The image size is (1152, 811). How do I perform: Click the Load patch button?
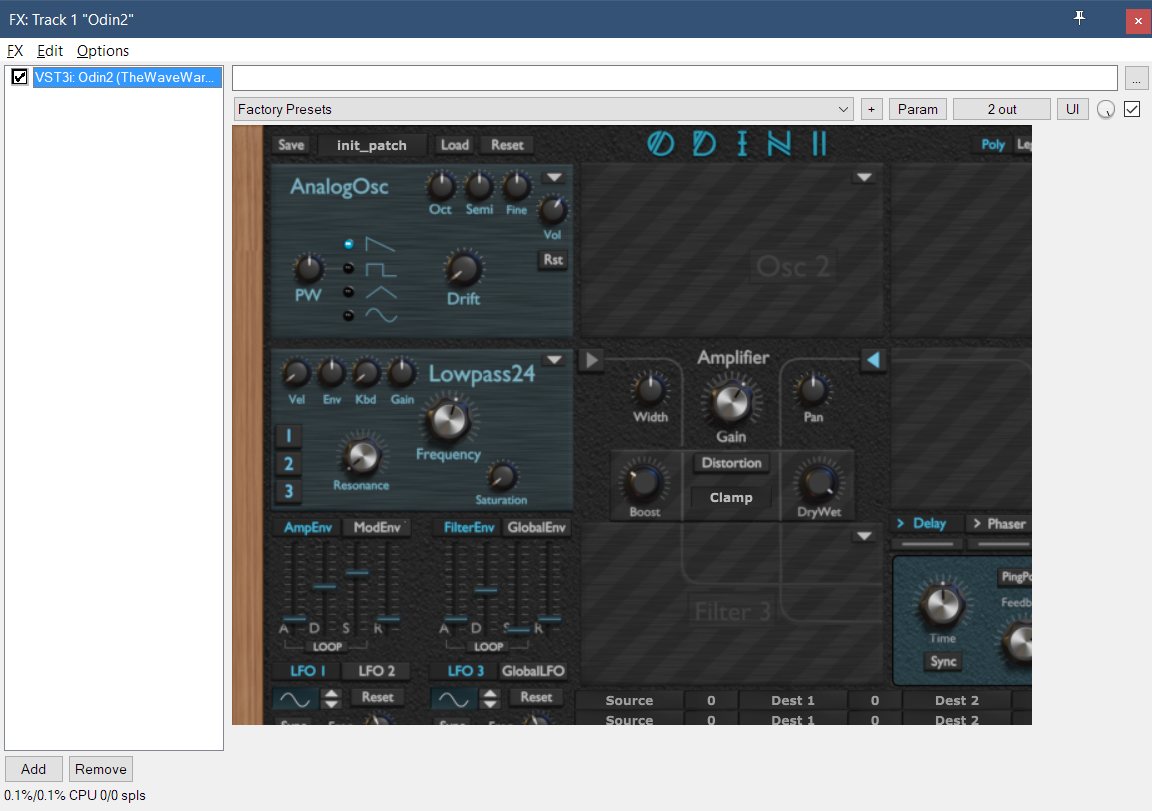[455, 145]
